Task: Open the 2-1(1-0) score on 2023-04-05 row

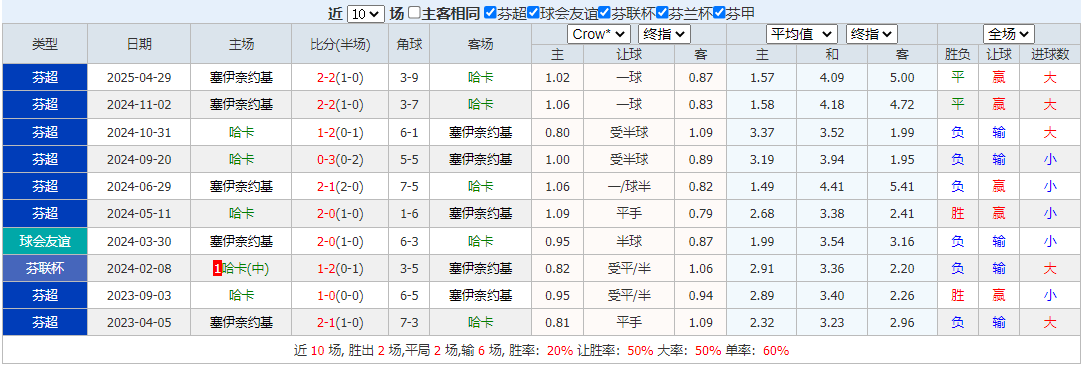Action: click(341, 322)
